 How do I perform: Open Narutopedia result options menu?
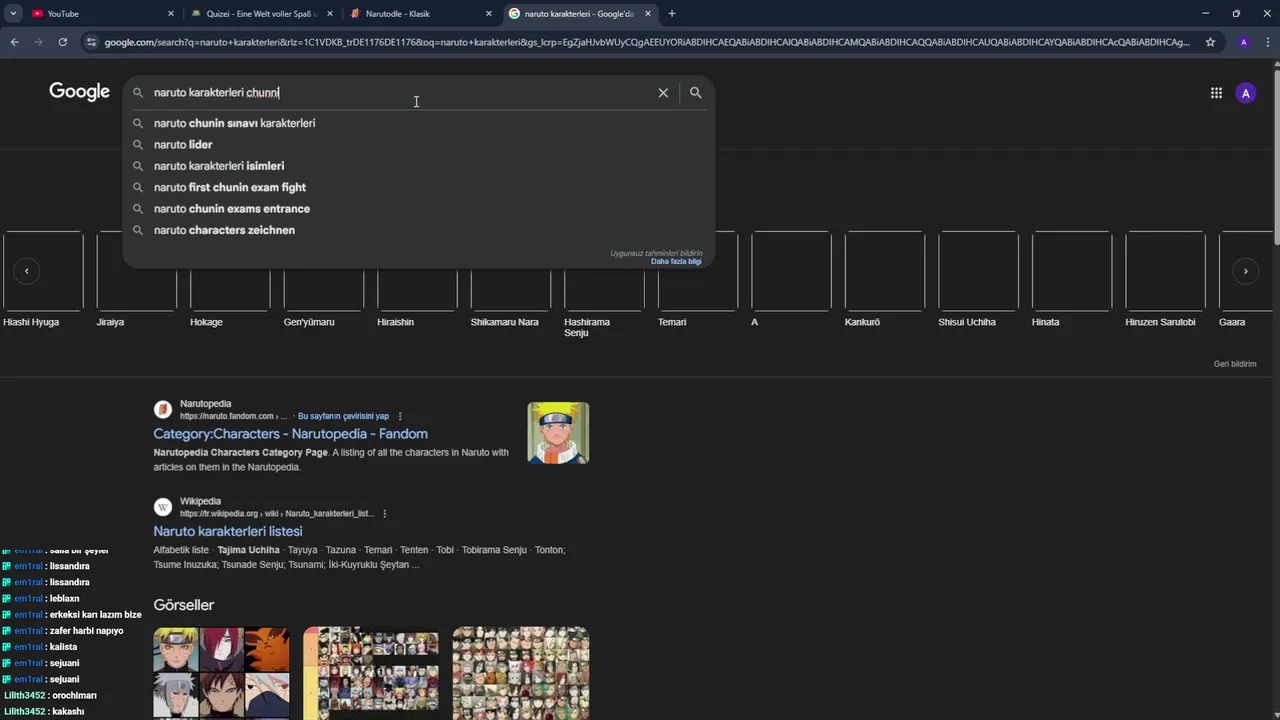click(400, 416)
